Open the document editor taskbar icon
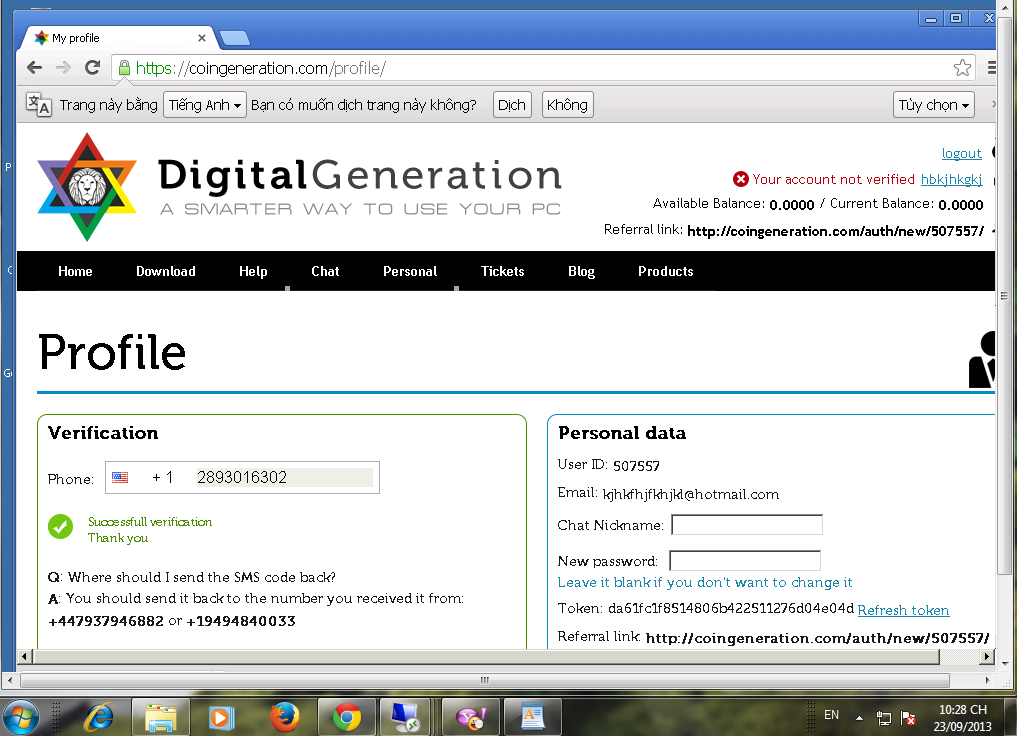The image size is (1017, 736). 532,717
